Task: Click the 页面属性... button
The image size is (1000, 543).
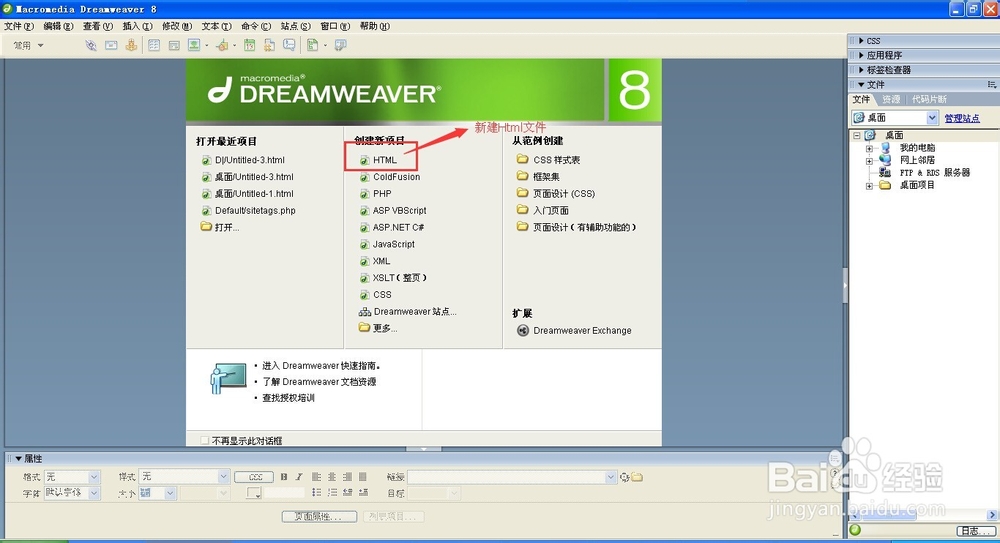Action: pyautogui.click(x=320, y=516)
